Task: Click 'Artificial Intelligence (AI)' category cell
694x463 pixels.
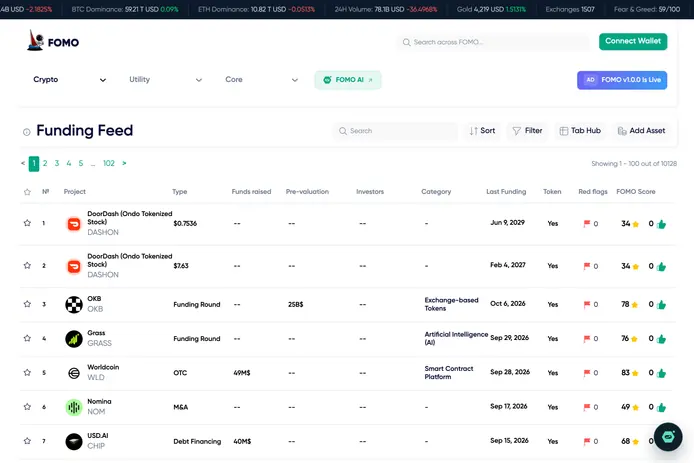Action: click(x=456, y=338)
